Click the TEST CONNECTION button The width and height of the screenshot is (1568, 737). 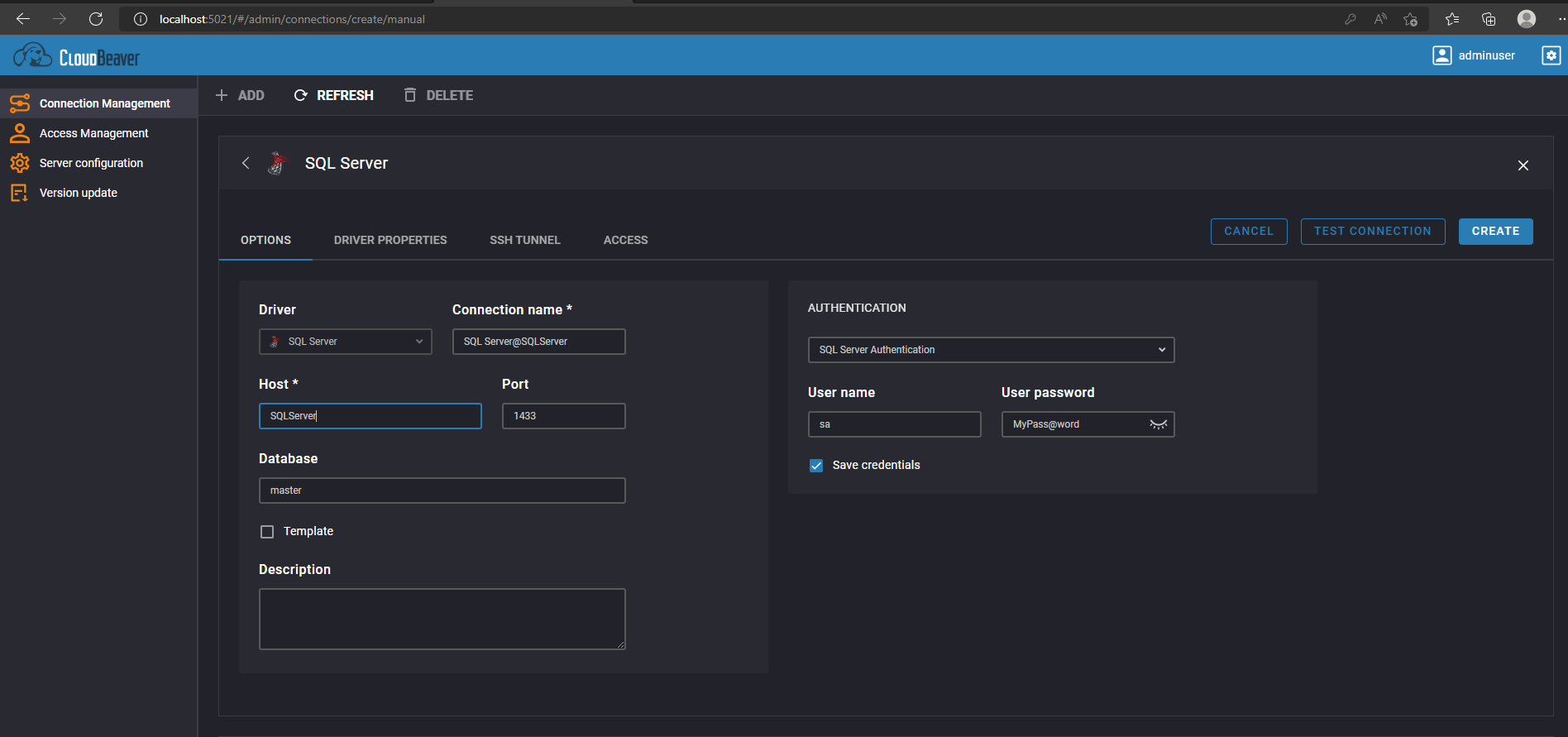point(1373,232)
